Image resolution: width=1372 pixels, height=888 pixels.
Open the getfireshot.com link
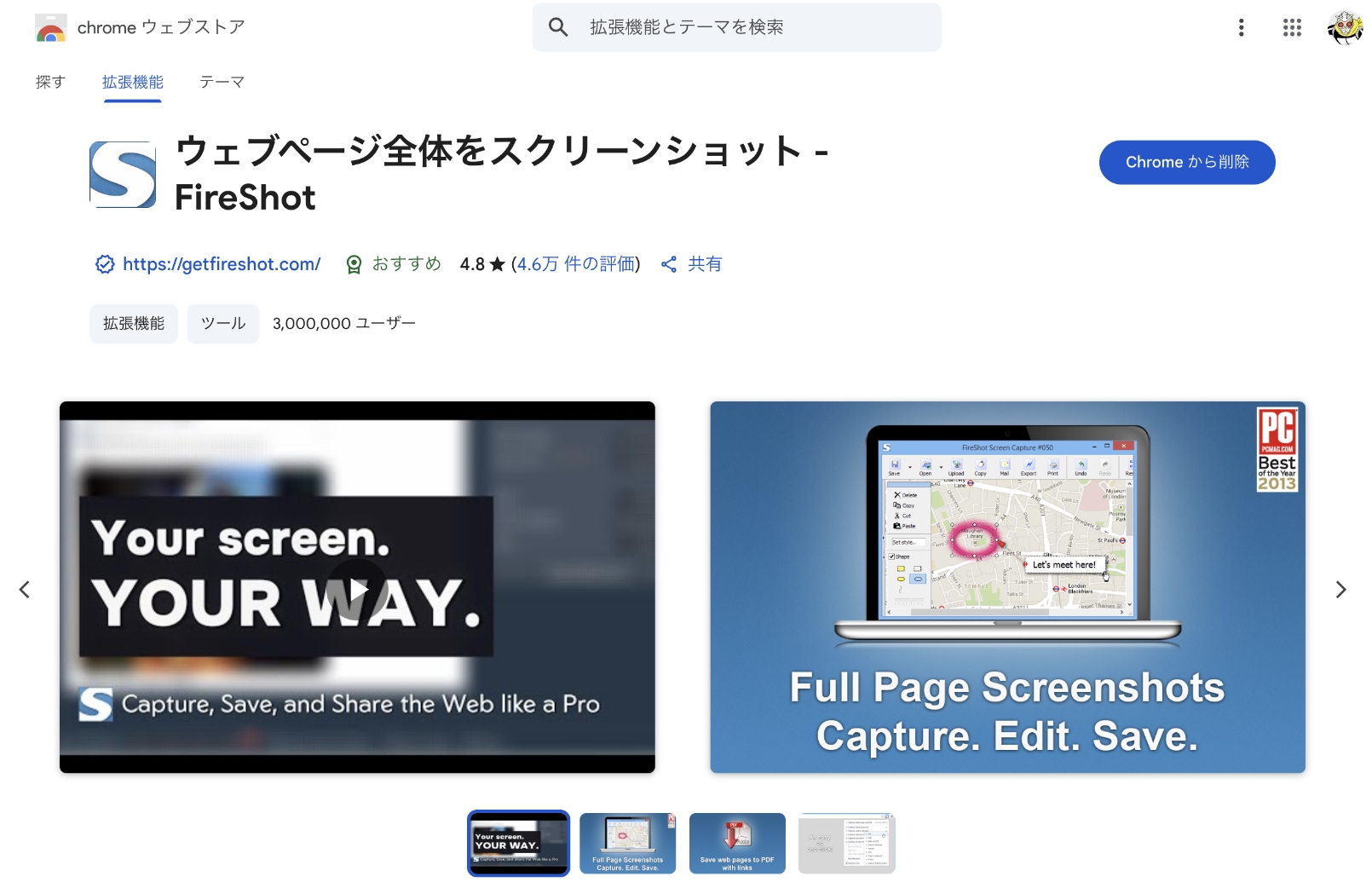pyautogui.click(x=222, y=264)
